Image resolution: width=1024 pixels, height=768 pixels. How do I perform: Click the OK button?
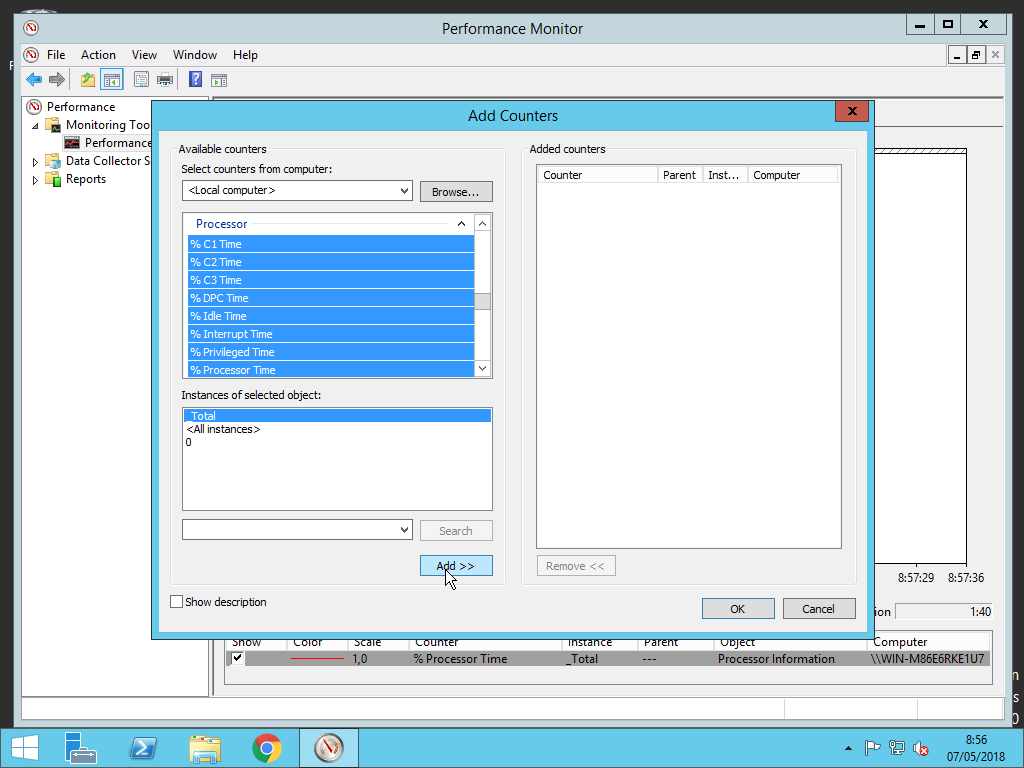pyautogui.click(x=738, y=609)
